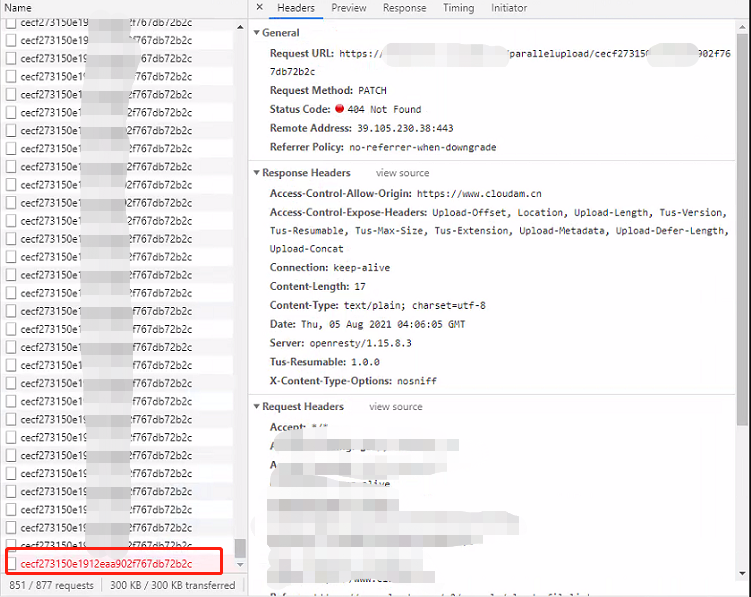Click the 851 / 877 requests status
The width and height of the screenshot is (751, 597).
coord(51,586)
